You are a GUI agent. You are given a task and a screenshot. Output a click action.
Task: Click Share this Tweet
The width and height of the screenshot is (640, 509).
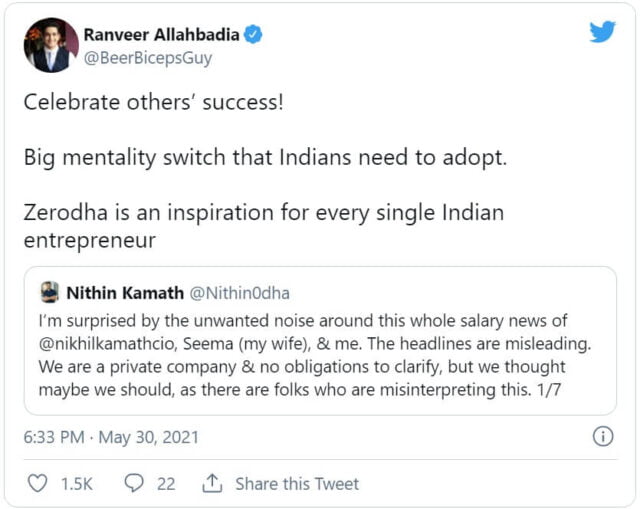(x=296, y=483)
